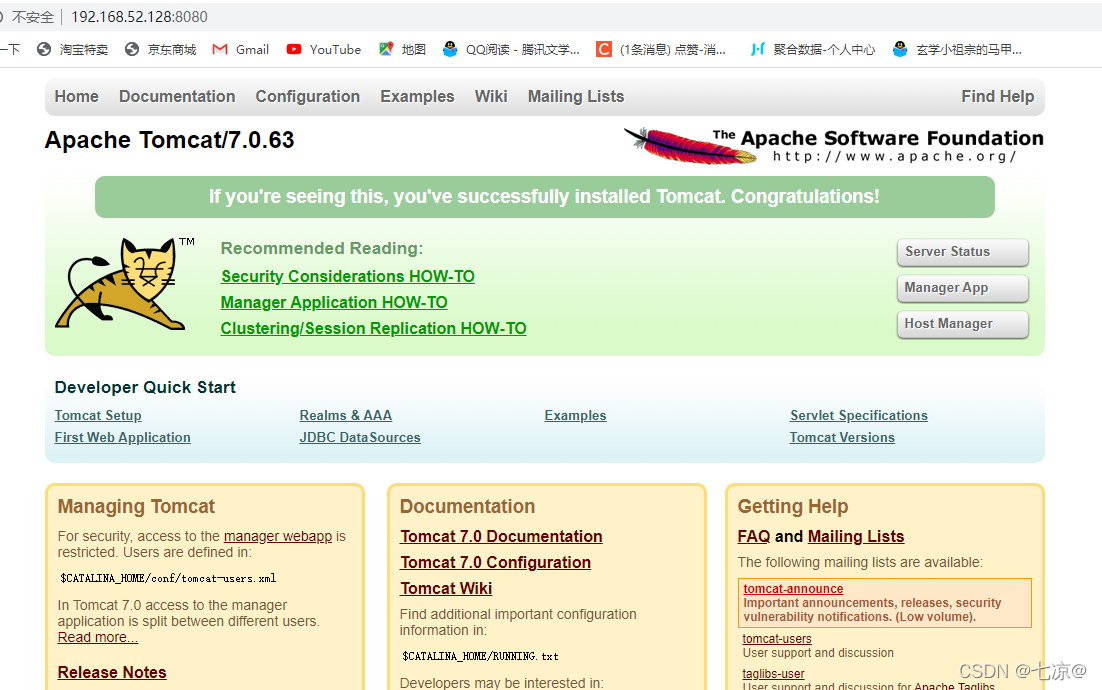Open the Release Notes link
This screenshot has width=1102, height=690.
[x=112, y=672]
